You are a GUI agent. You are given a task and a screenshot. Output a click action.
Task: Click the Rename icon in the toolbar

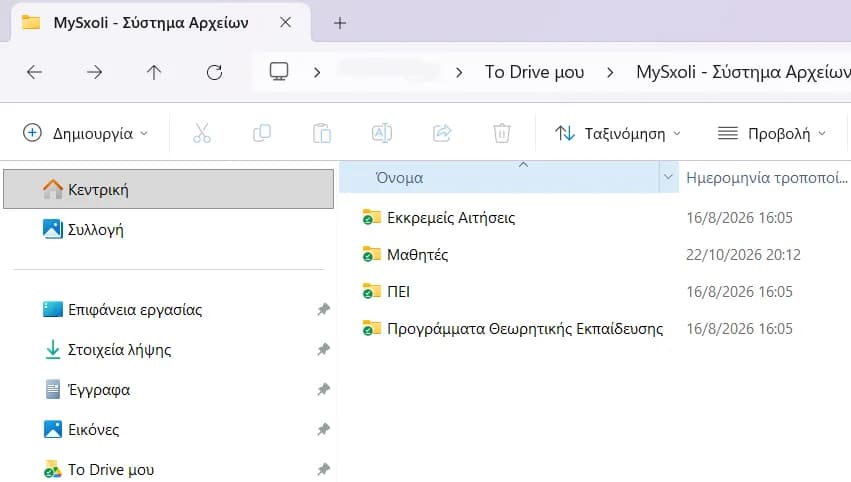(382, 133)
